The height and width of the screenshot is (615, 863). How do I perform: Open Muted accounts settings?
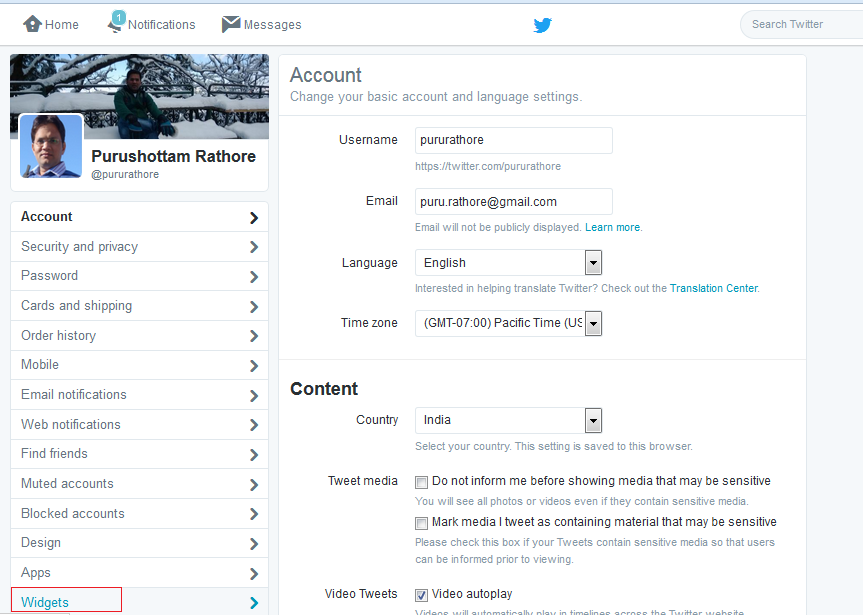coord(66,483)
